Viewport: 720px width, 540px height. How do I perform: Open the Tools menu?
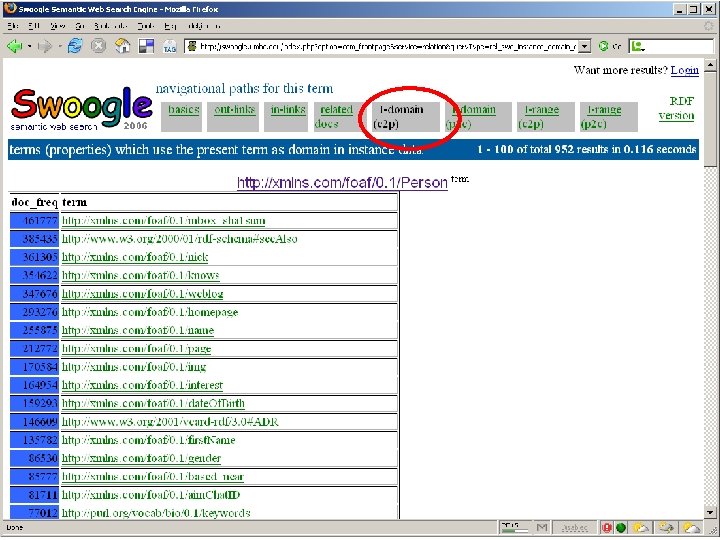(x=146, y=26)
